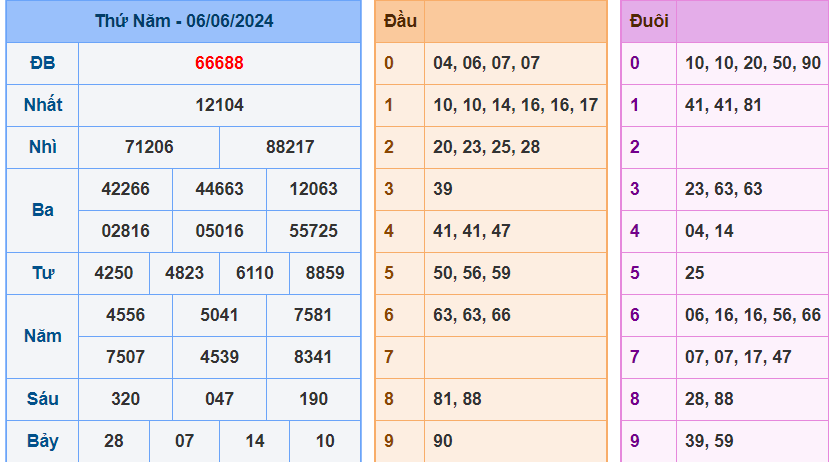This screenshot has height=462, width=829.
Task: Click the Ba row label
Action: (42, 210)
